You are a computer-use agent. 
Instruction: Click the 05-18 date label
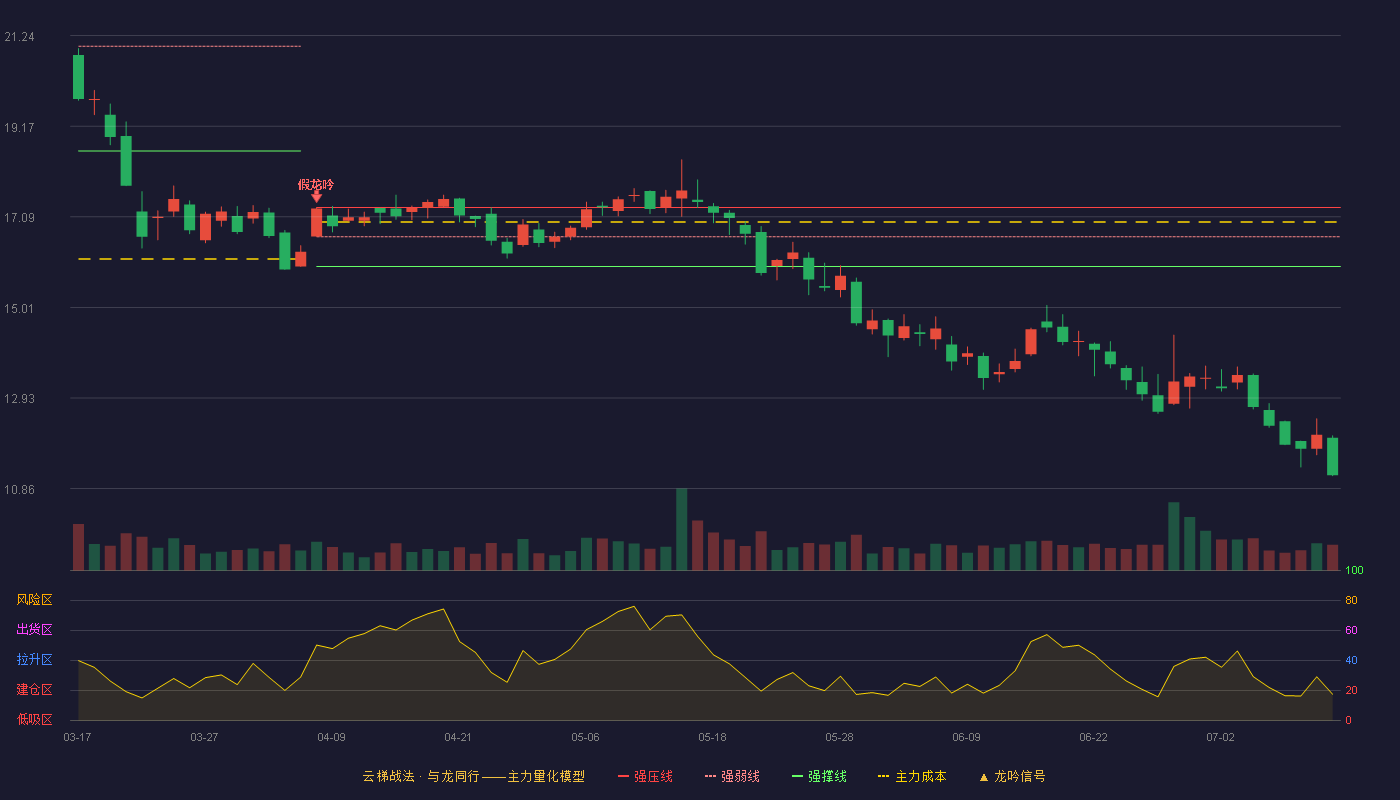pyautogui.click(x=712, y=737)
